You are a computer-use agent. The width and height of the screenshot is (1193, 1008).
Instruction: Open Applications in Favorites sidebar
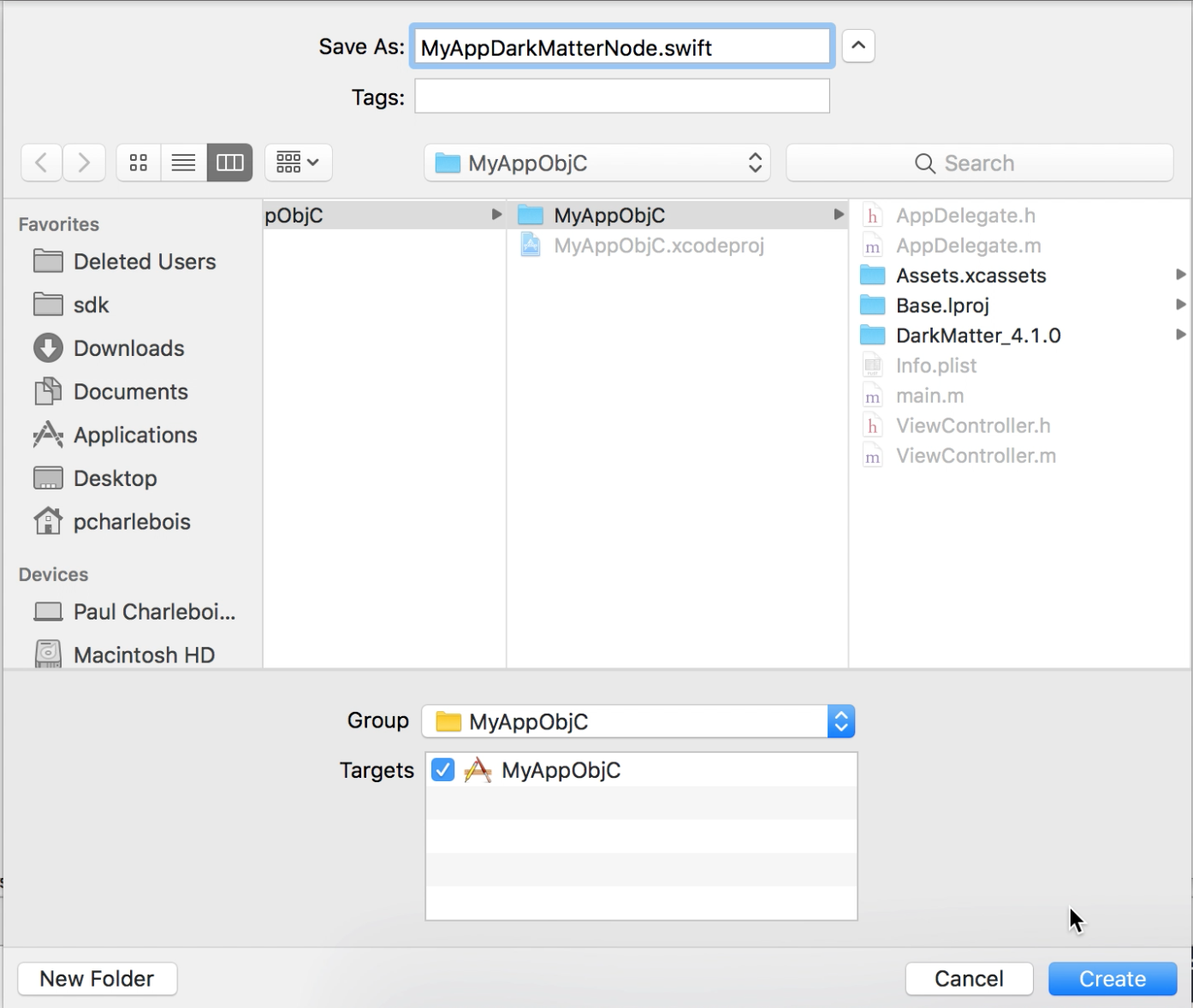(x=134, y=435)
